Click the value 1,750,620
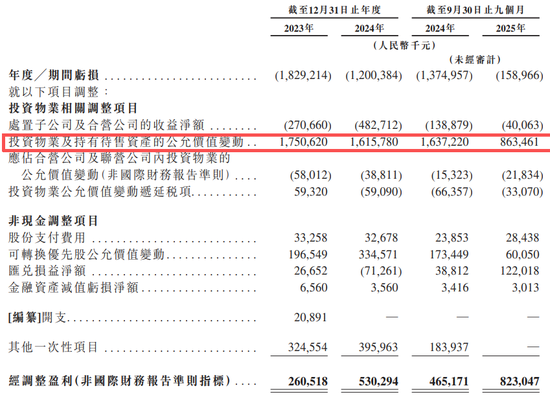Image resolution: width=550 pixels, height=399 pixels. pyautogui.click(x=303, y=142)
